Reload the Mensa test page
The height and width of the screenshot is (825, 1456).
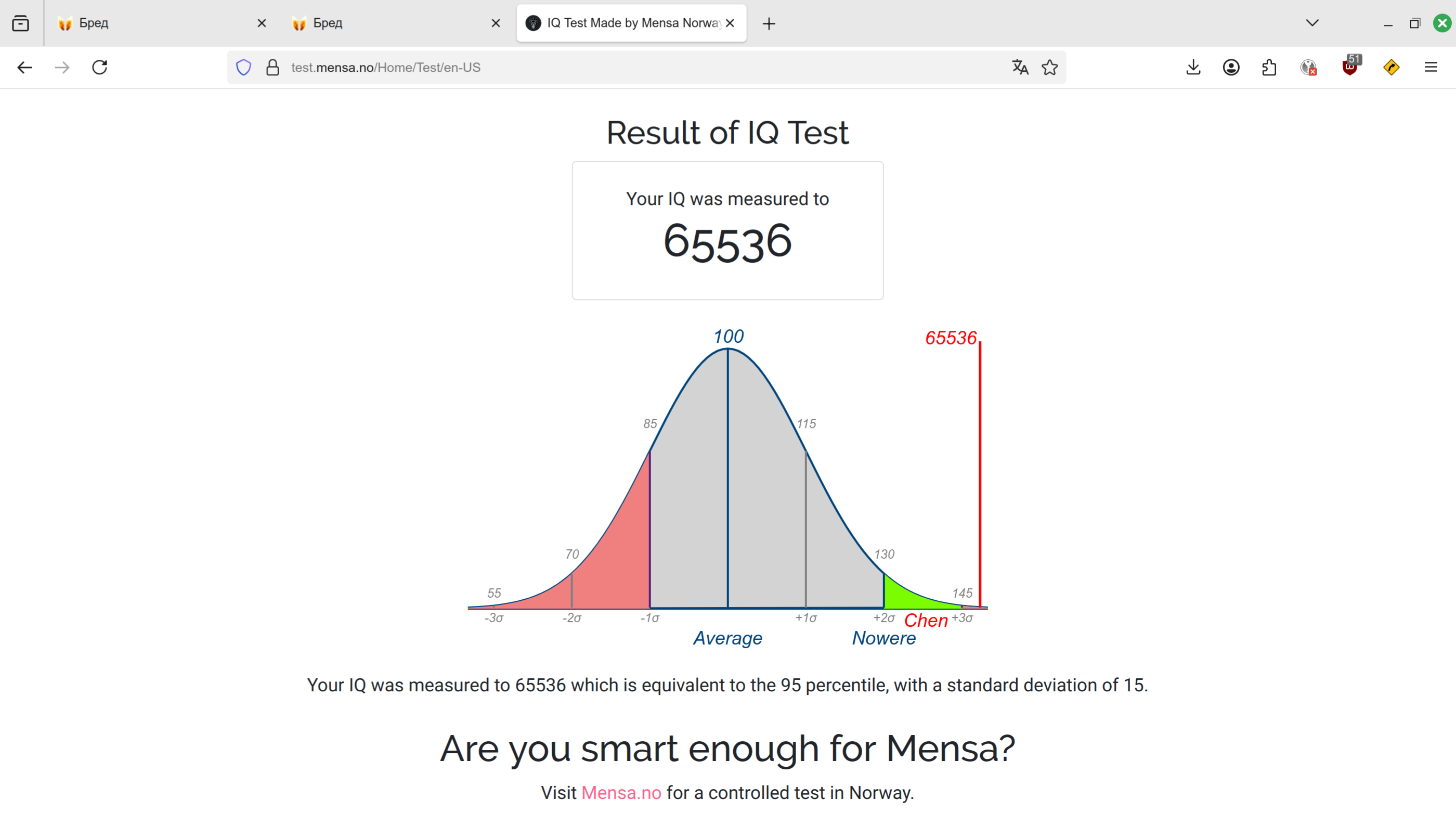[x=100, y=68]
